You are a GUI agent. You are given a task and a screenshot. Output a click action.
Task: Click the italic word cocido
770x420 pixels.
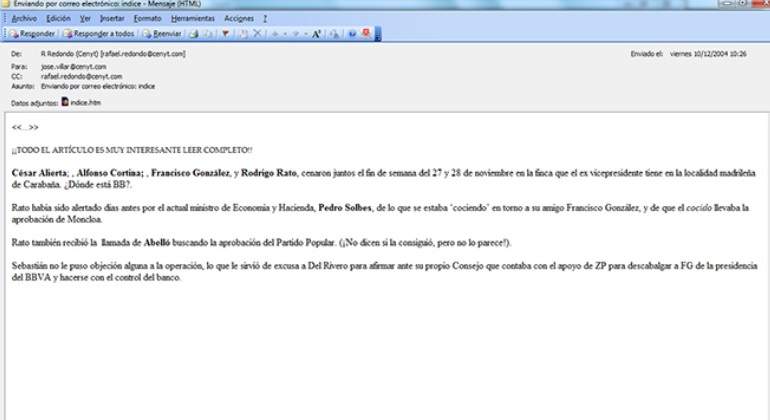click(699, 208)
